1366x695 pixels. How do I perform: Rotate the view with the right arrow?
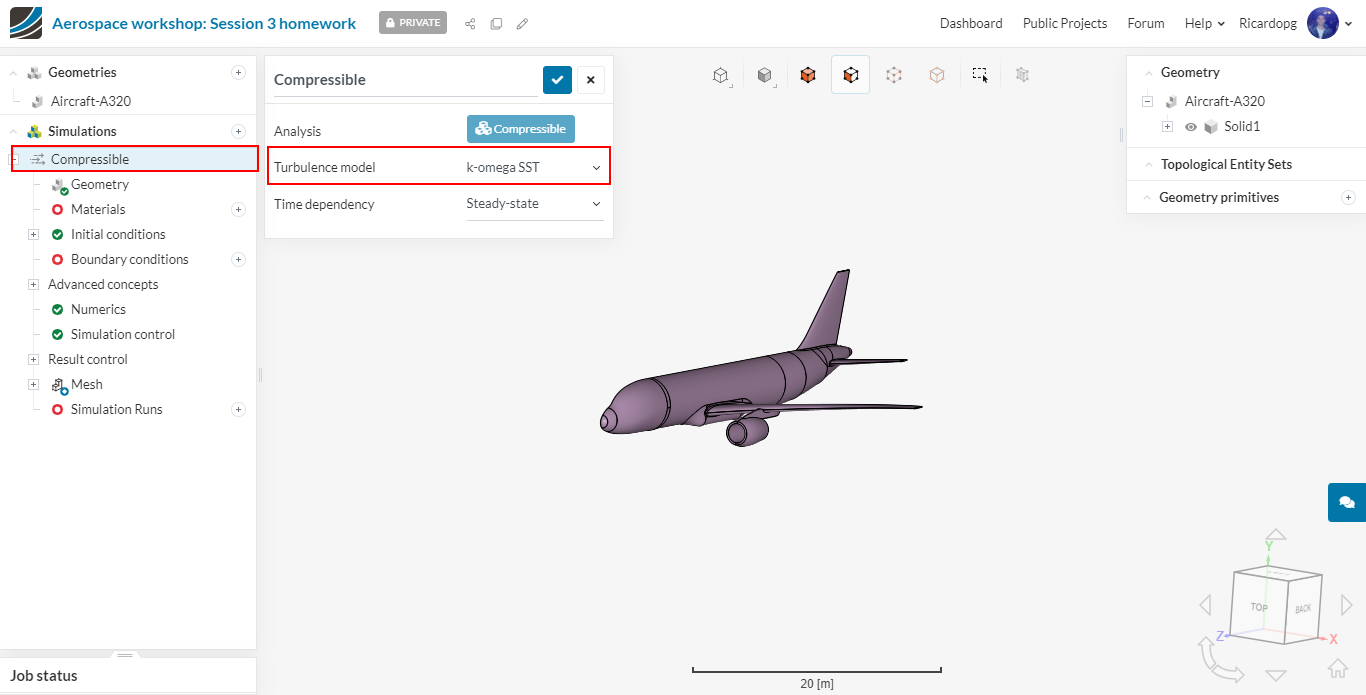[x=1346, y=604]
